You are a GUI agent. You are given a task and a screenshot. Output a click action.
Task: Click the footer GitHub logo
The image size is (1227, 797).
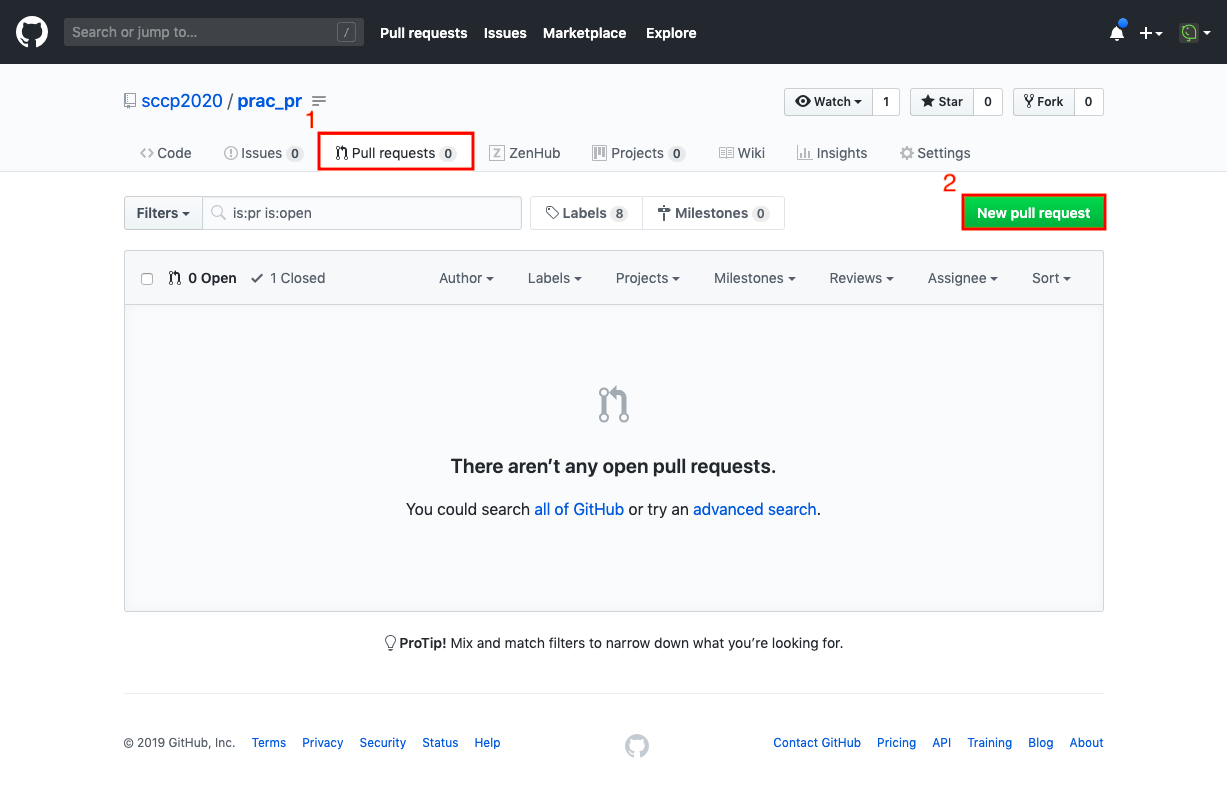tap(637, 745)
